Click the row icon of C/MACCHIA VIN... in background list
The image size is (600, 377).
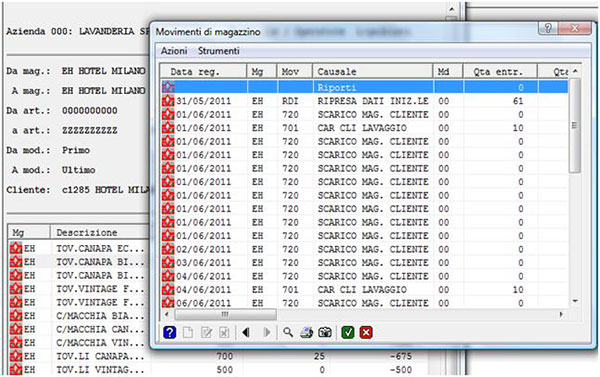[16, 343]
